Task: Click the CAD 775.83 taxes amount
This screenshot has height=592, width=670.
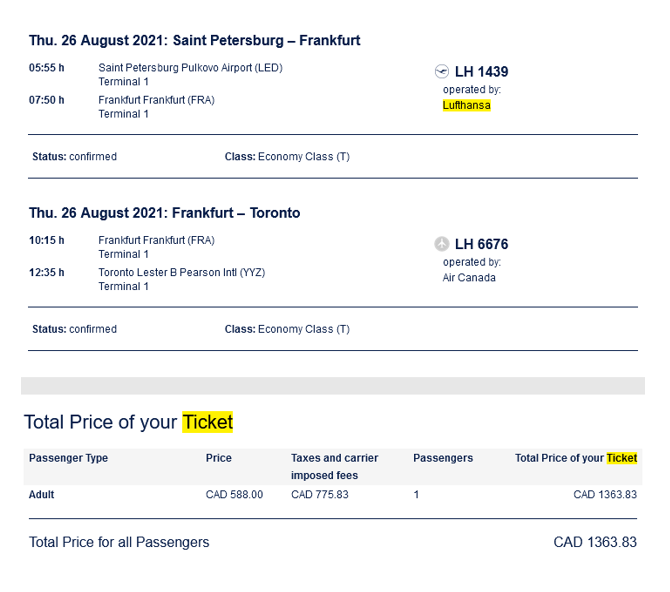Action: (x=320, y=494)
